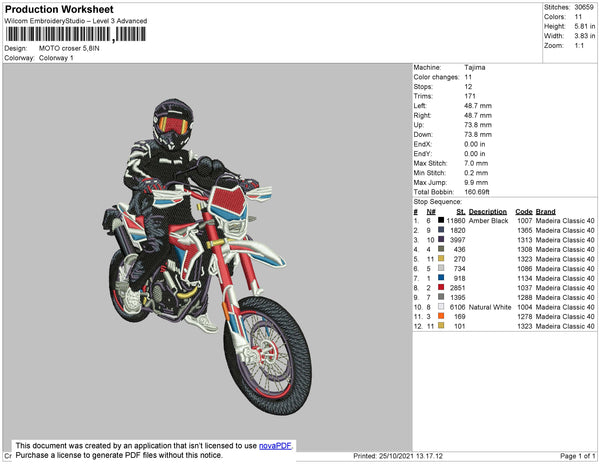Screen dimensions: 600x464
Task: Pick the red swatch for code 1037
Action: point(441,287)
